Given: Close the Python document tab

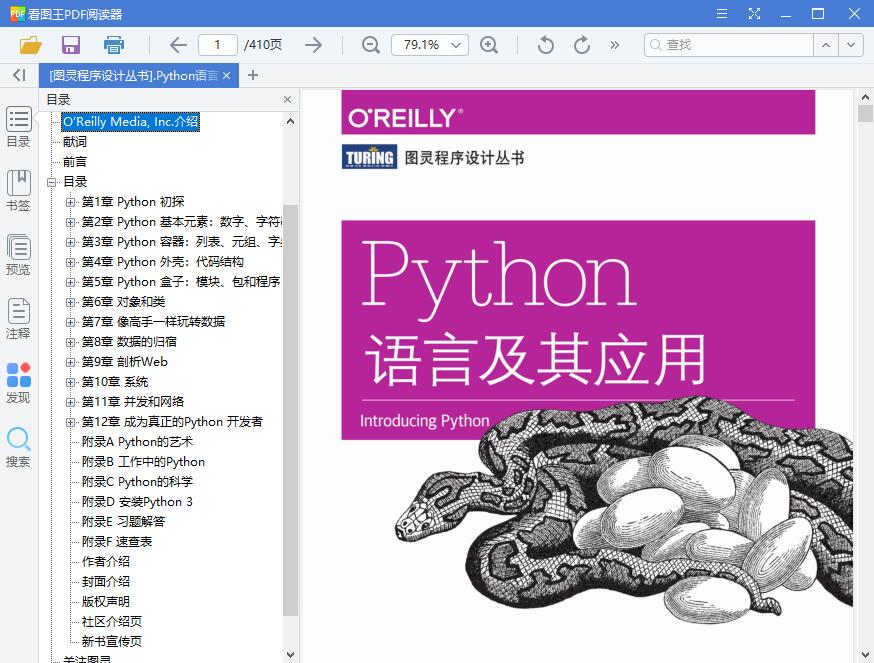Looking at the screenshot, I should pos(226,75).
